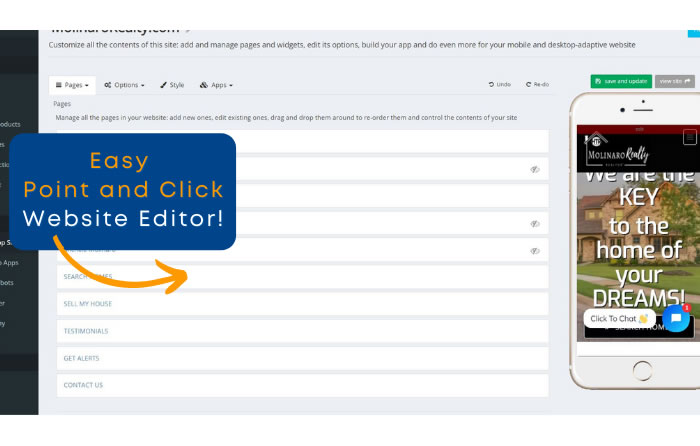Click the Undo icon
This screenshot has height=446, width=700.
click(491, 85)
